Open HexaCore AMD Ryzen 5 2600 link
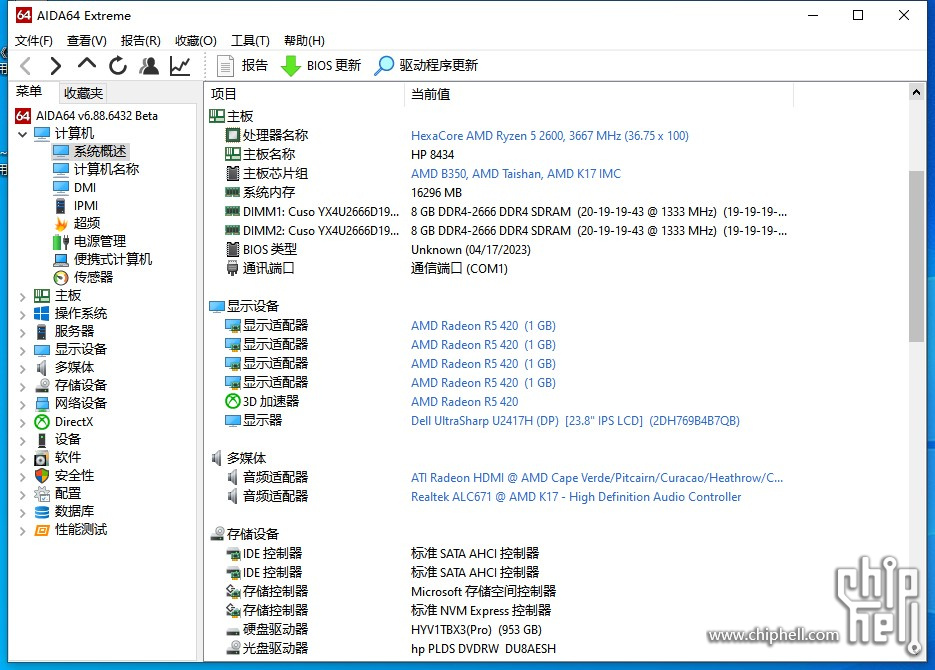The width and height of the screenshot is (935, 670). point(549,136)
